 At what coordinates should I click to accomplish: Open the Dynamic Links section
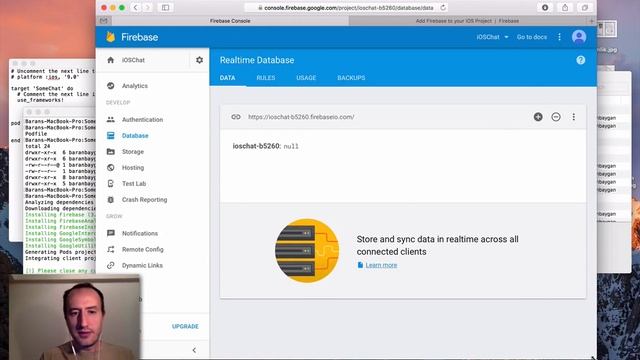click(x=142, y=265)
